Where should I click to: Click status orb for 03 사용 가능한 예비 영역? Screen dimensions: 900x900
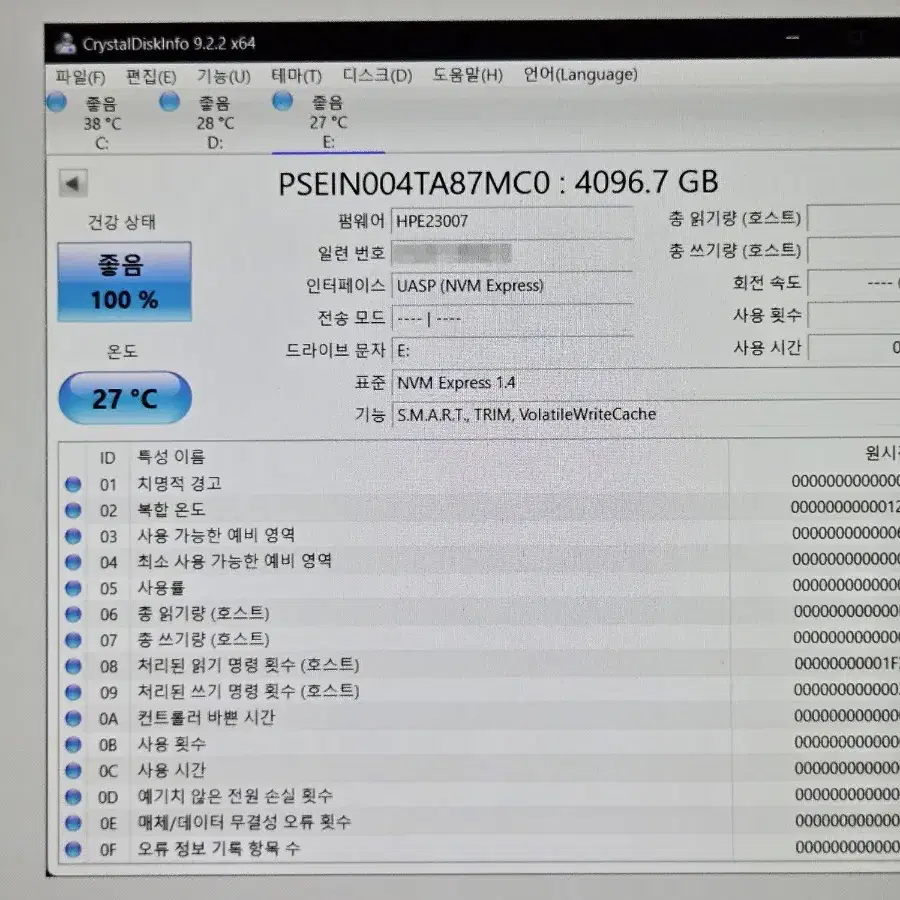(73, 536)
